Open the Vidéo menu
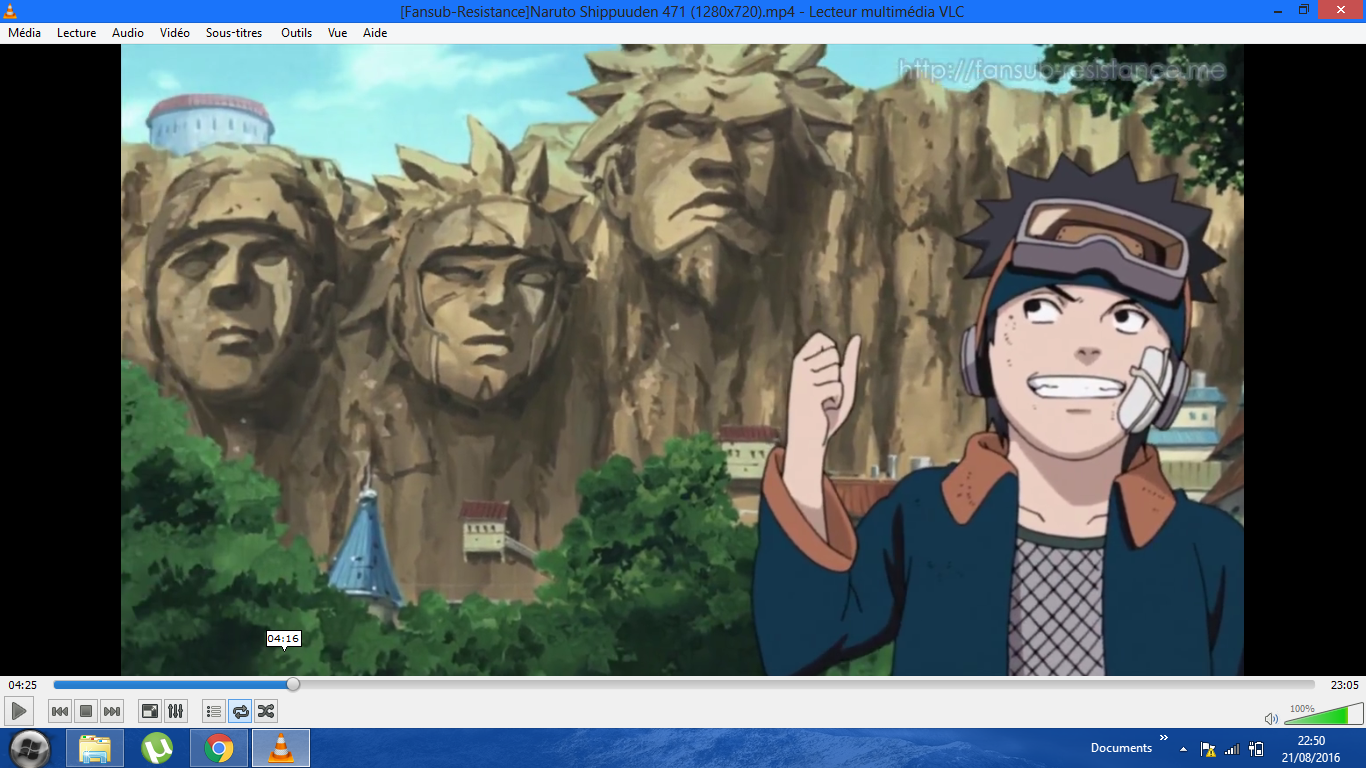1366x768 pixels. coord(175,33)
